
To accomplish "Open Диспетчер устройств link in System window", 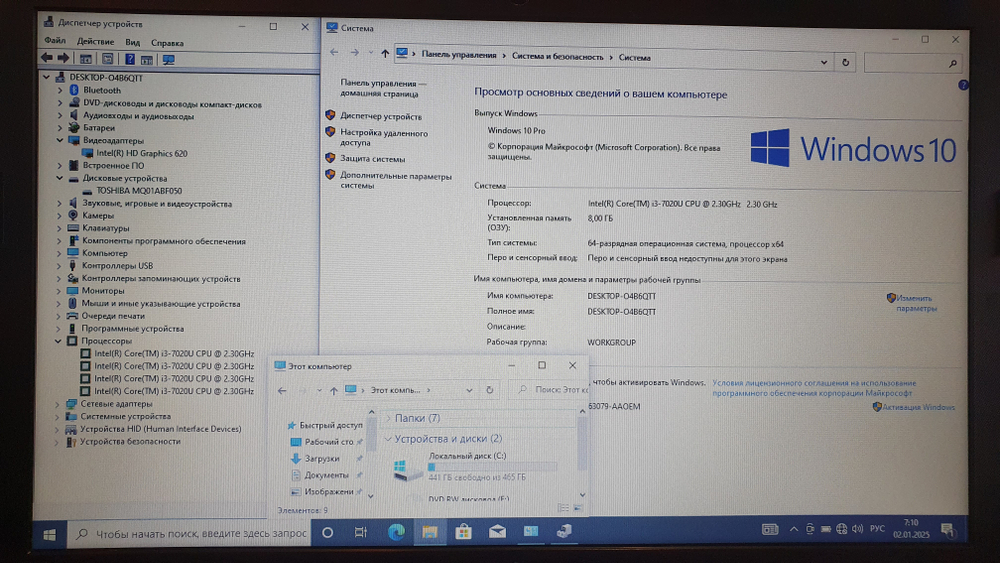I will coord(380,117).
